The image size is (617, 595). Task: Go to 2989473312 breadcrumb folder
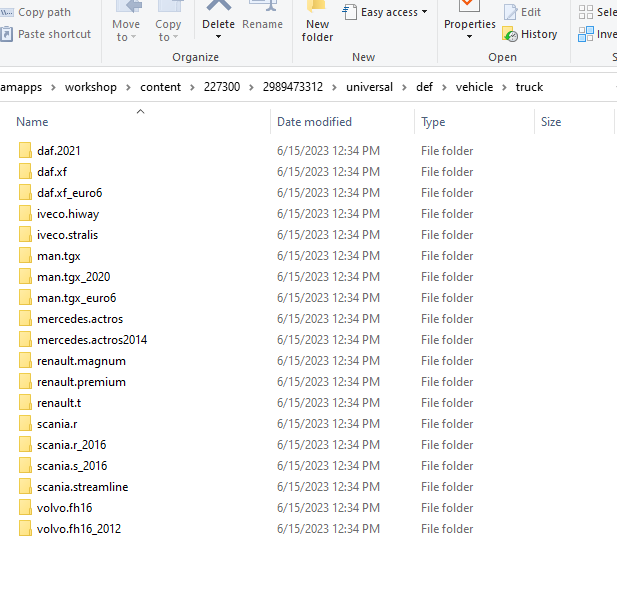(x=293, y=87)
